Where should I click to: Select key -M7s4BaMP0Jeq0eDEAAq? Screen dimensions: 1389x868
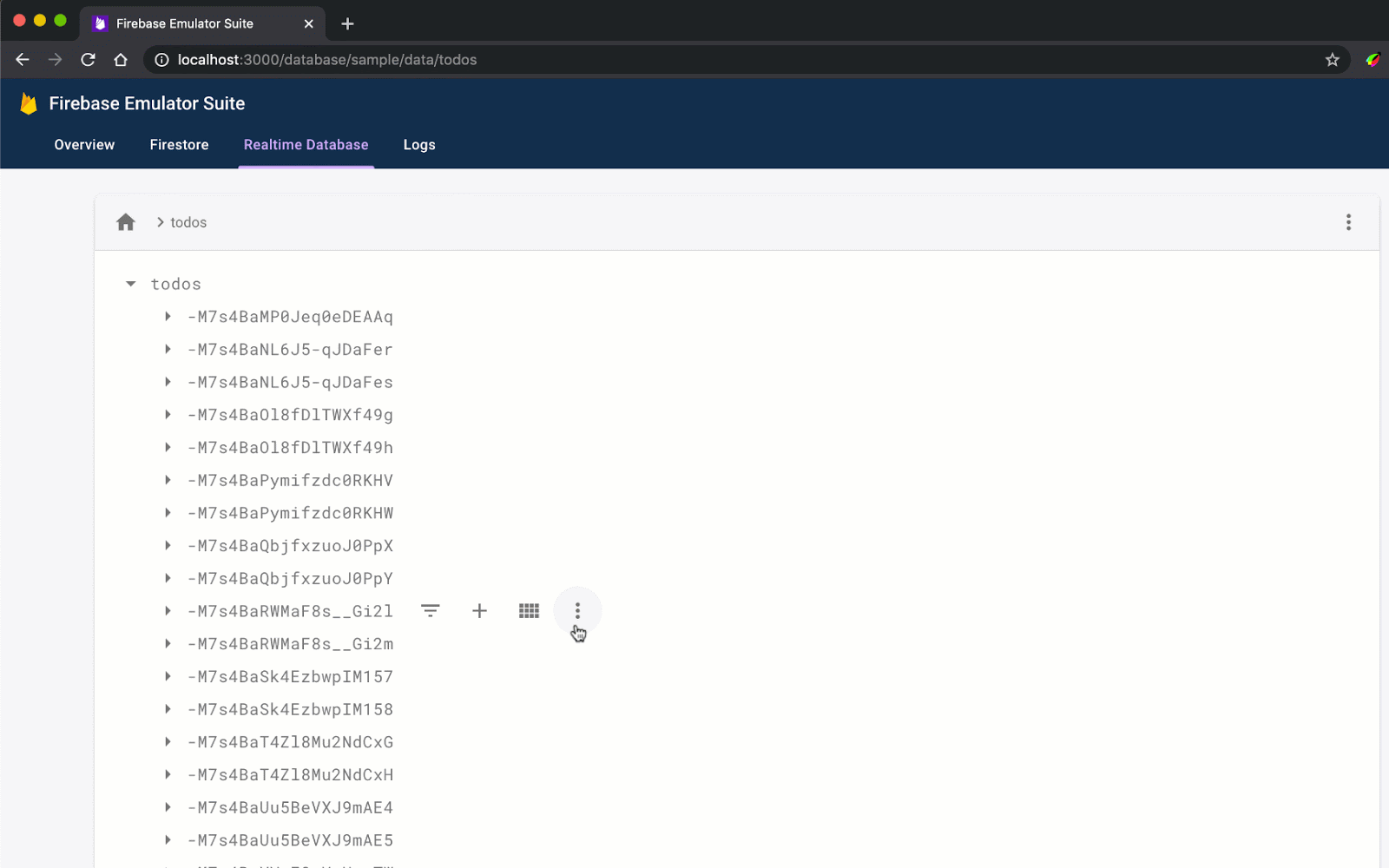[x=290, y=317]
